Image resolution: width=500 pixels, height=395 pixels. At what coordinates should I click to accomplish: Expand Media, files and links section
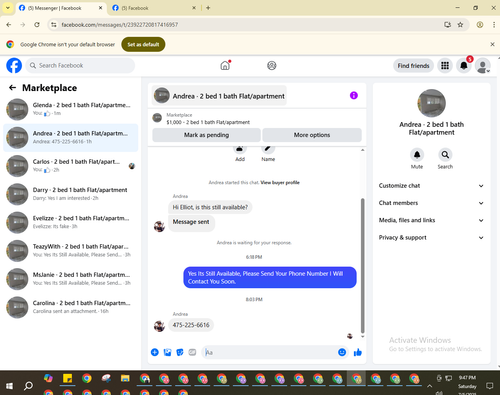coord(431,220)
